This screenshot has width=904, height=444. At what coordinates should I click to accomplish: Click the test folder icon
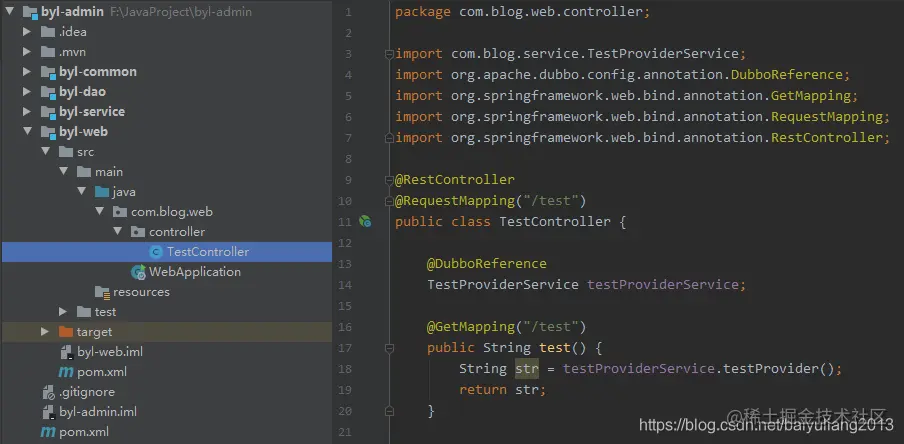(x=84, y=312)
